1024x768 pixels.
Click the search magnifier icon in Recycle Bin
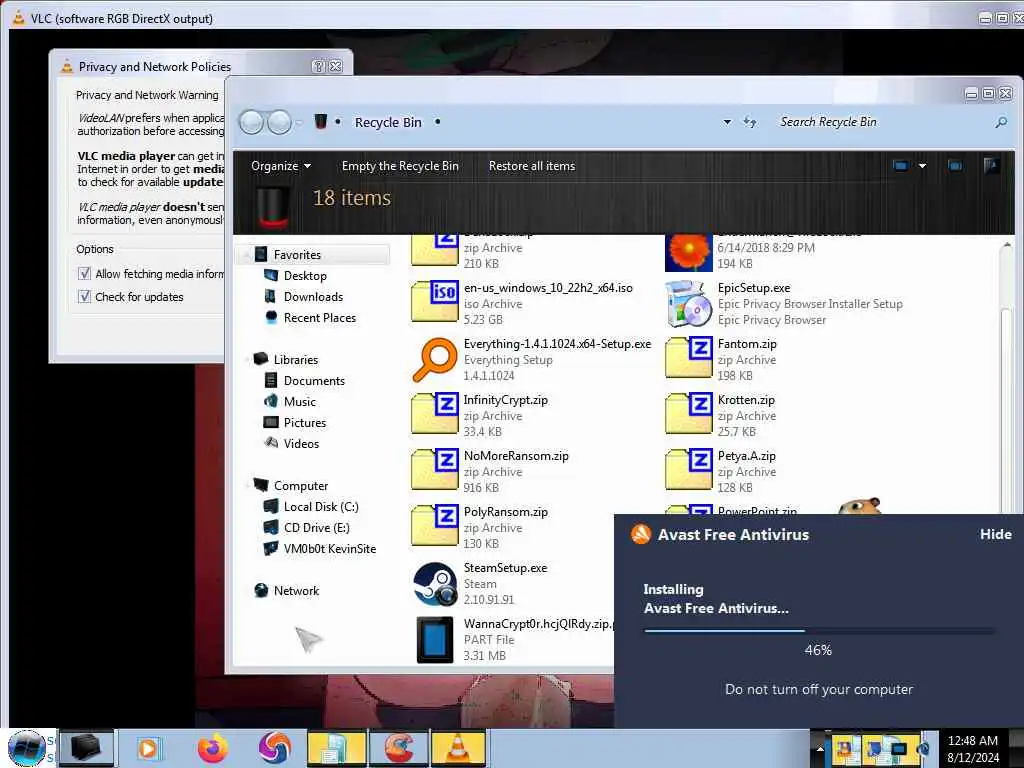pos(1000,122)
